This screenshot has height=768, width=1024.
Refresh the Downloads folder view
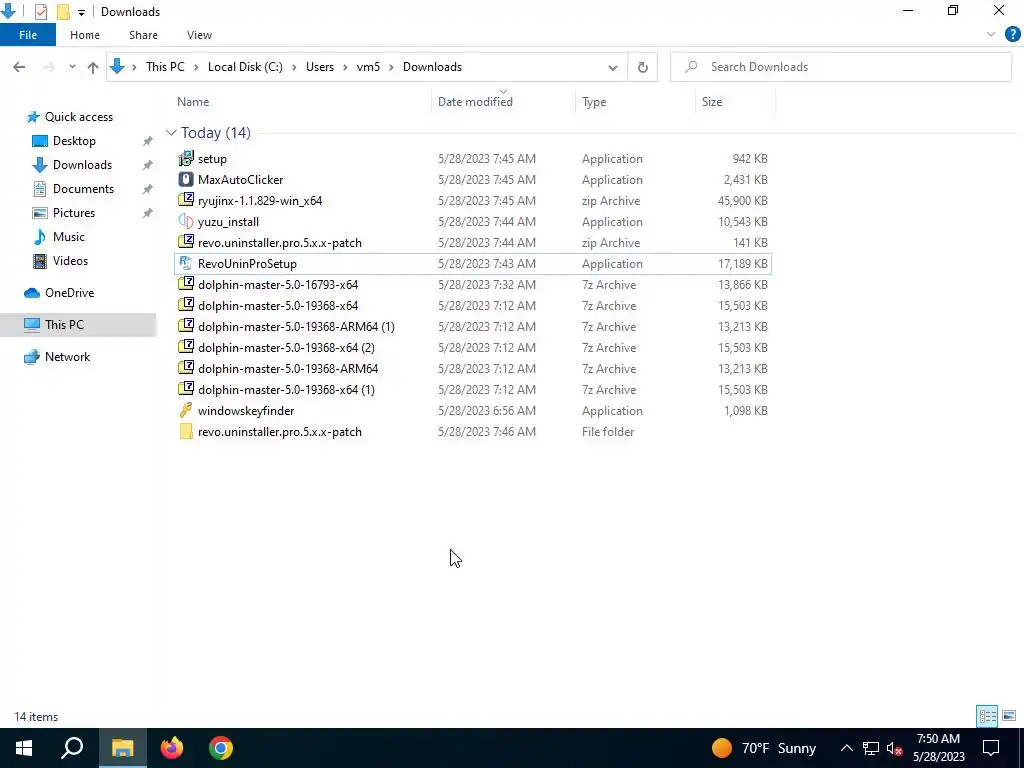(x=643, y=67)
